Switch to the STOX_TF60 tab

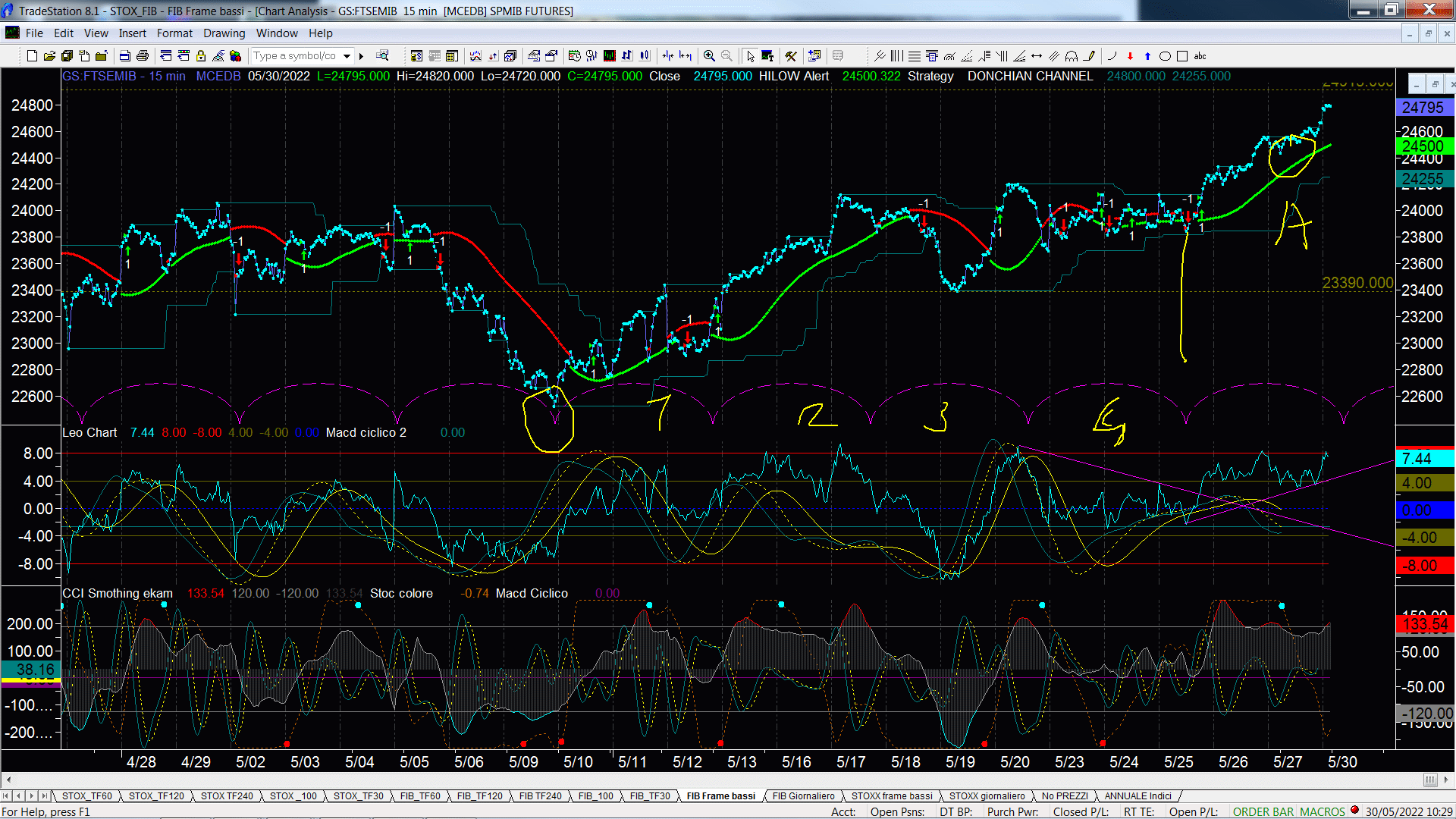pos(87,796)
